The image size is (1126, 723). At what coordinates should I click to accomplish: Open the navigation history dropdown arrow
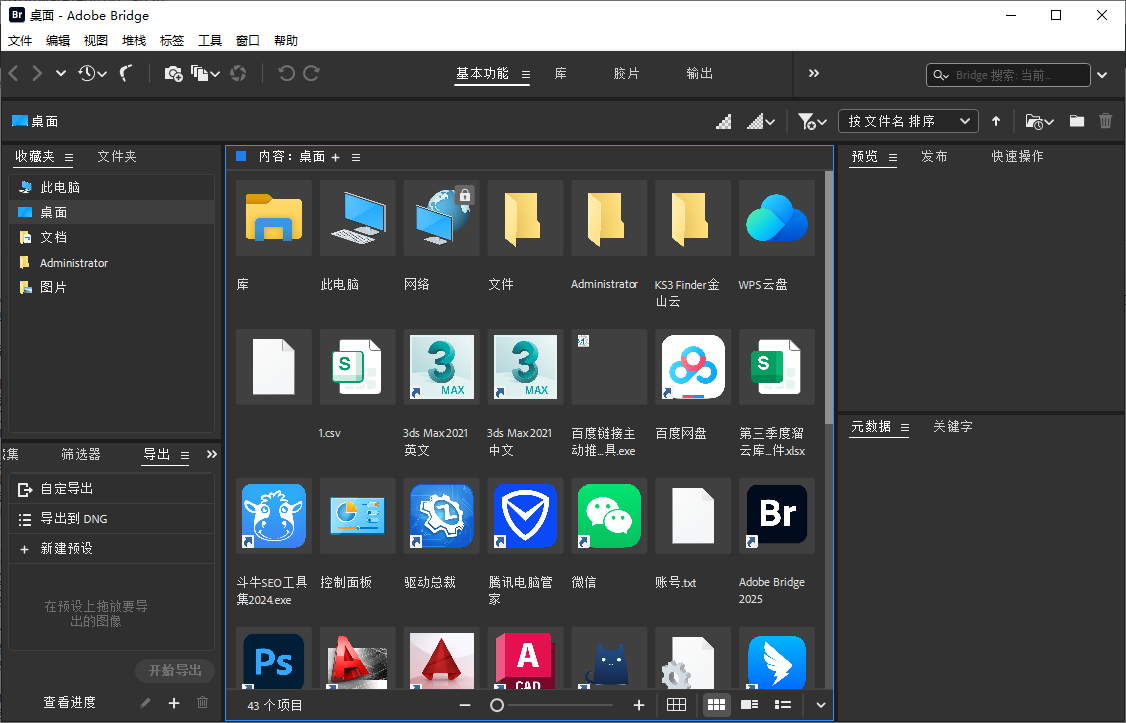coord(61,73)
